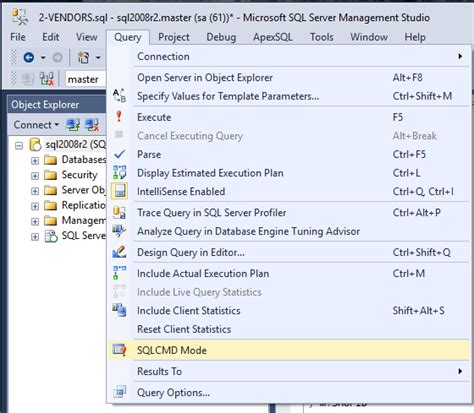
Task: Open the master database combo box
Action: (85, 79)
